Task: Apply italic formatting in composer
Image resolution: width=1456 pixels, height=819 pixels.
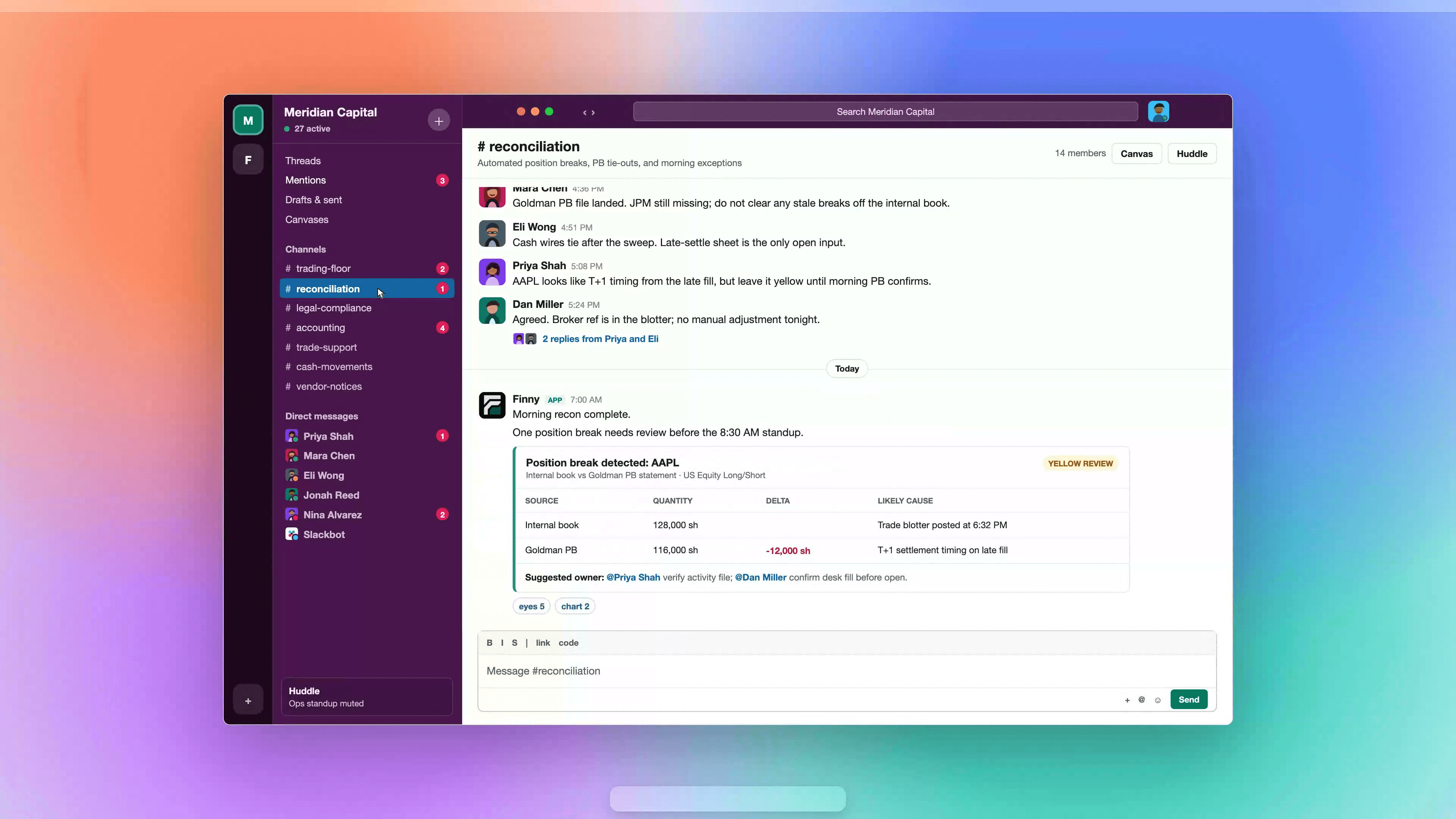Action: [x=502, y=643]
